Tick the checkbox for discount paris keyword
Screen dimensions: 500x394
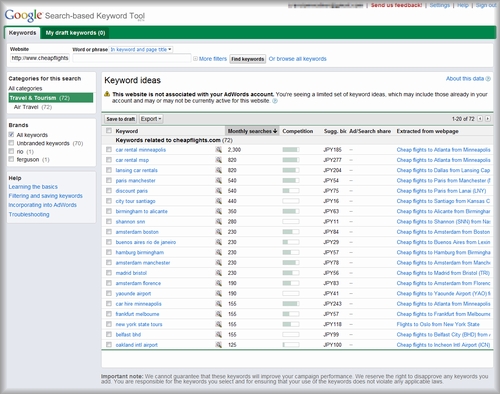(109, 191)
